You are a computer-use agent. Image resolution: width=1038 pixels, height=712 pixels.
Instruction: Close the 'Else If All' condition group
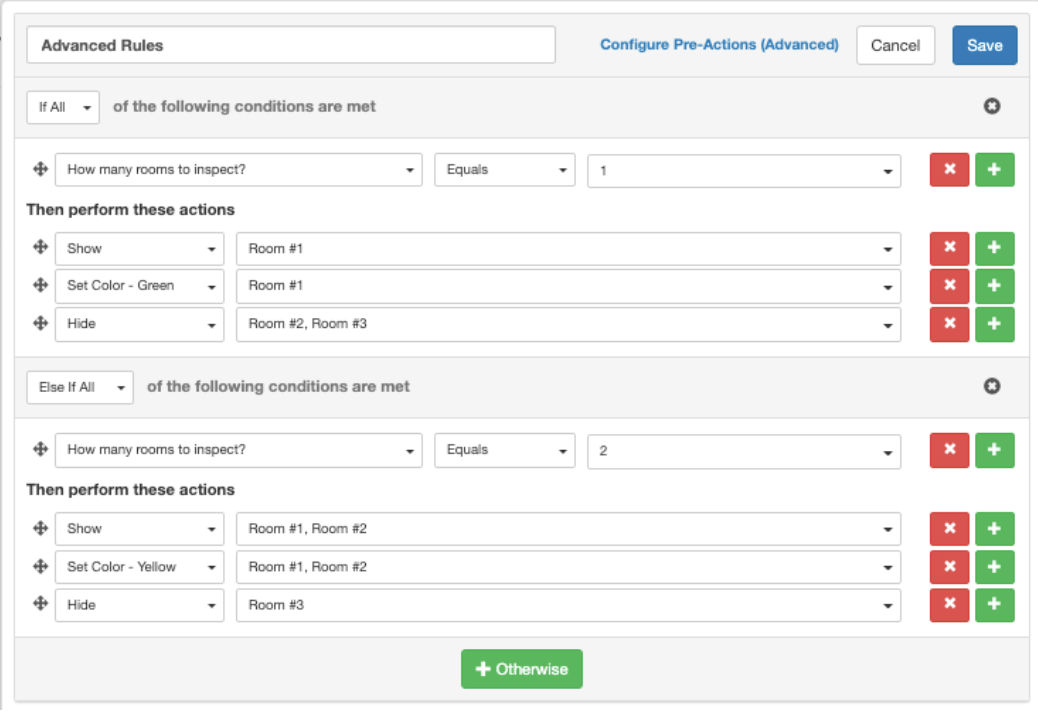(x=992, y=386)
